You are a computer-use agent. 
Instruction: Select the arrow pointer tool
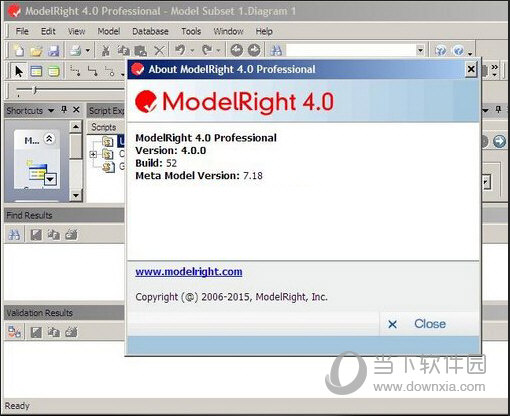coord(19,71)
